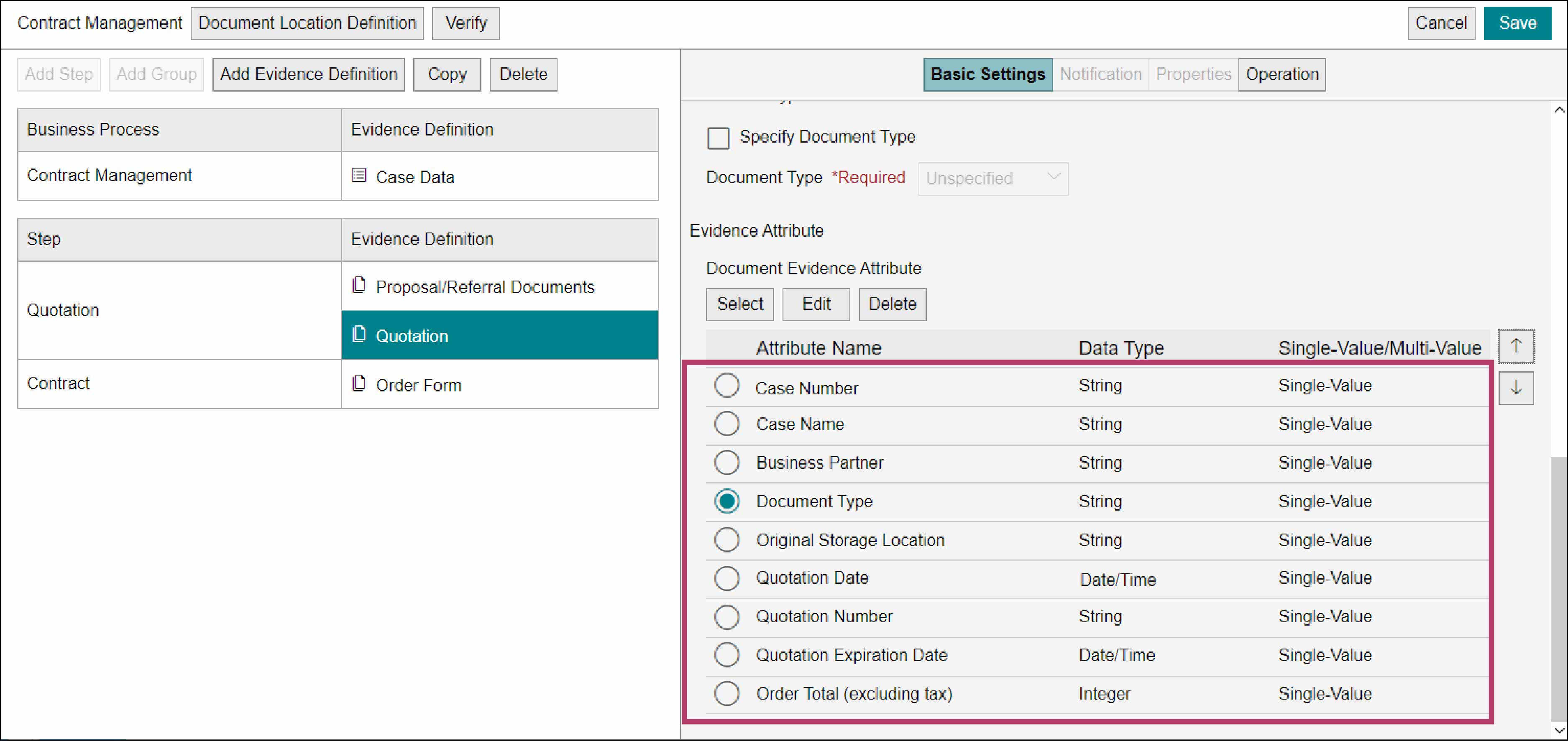The height and width of the screenshot is (741, 1568).
Task: Select the Proposal/Referral Documents evidence definition
Action: [x=500, y=286]
